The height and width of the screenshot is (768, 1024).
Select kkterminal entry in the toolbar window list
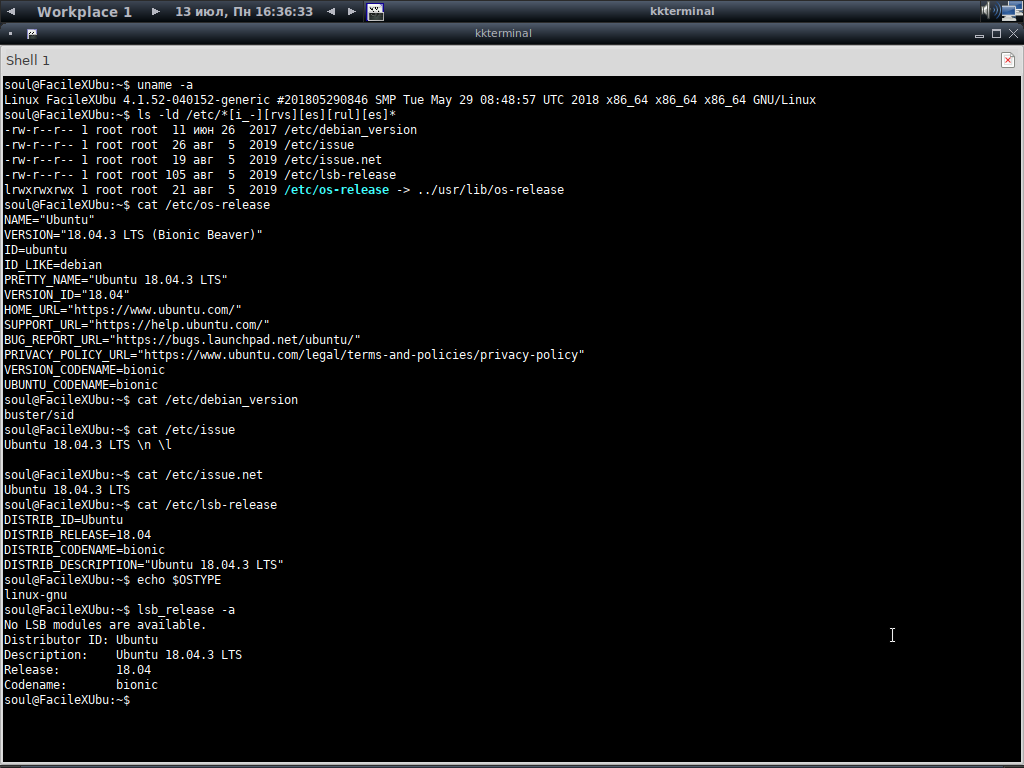(x=682, y=11)
